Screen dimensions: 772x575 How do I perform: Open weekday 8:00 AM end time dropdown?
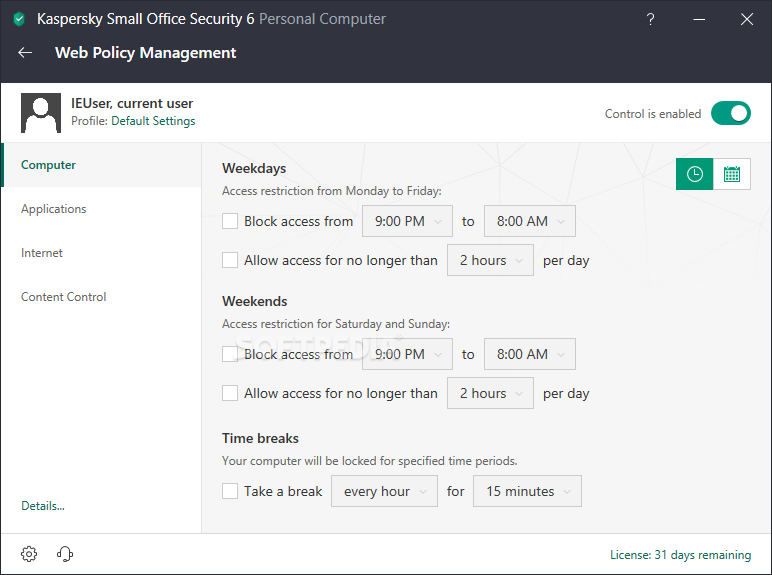point(530,221)
